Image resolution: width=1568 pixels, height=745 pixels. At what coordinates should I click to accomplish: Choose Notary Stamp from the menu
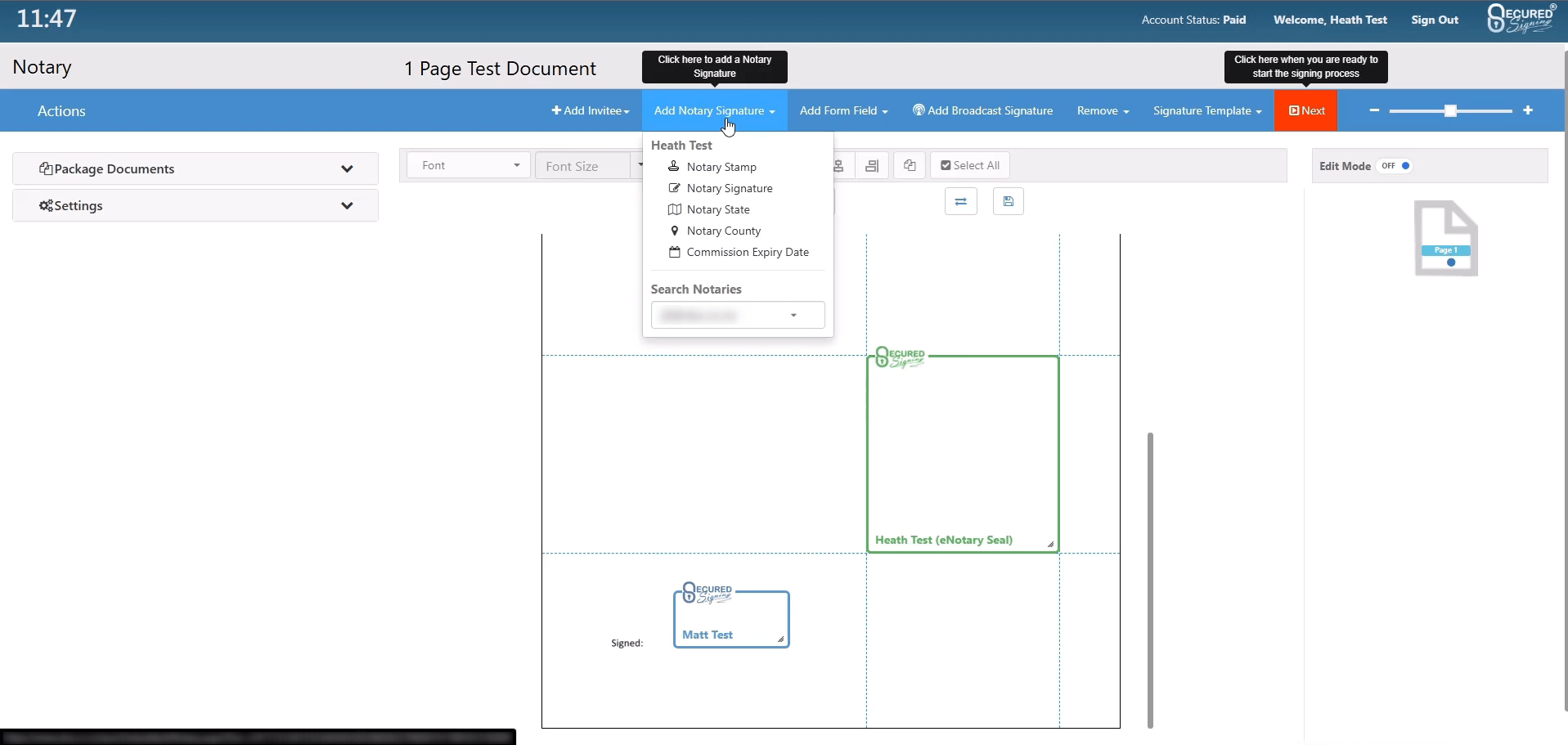click(x=721, y=167)
